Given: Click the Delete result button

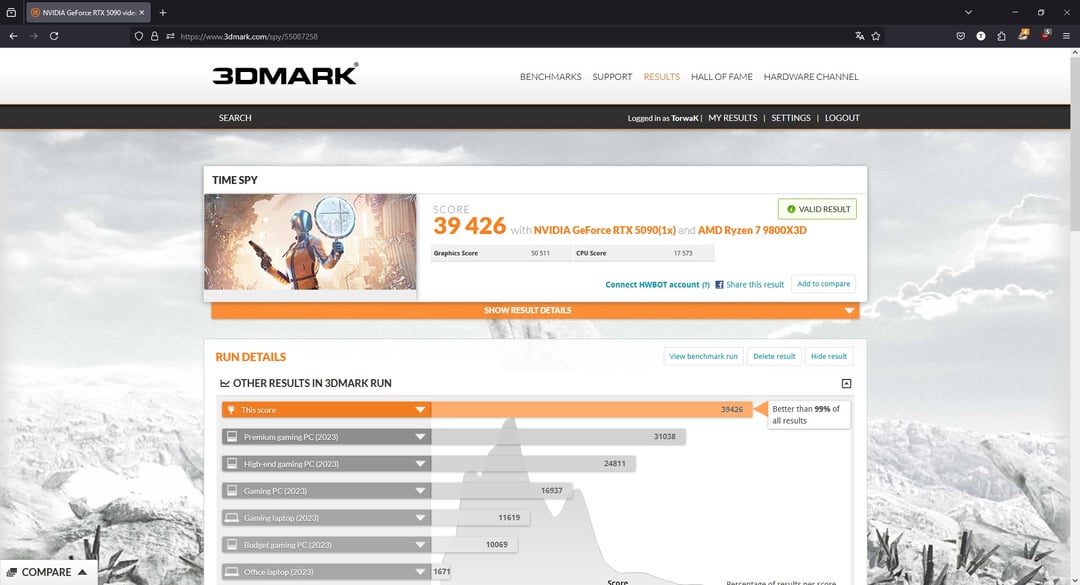Looking at the screenshot, I should click(x=774, y=356).
